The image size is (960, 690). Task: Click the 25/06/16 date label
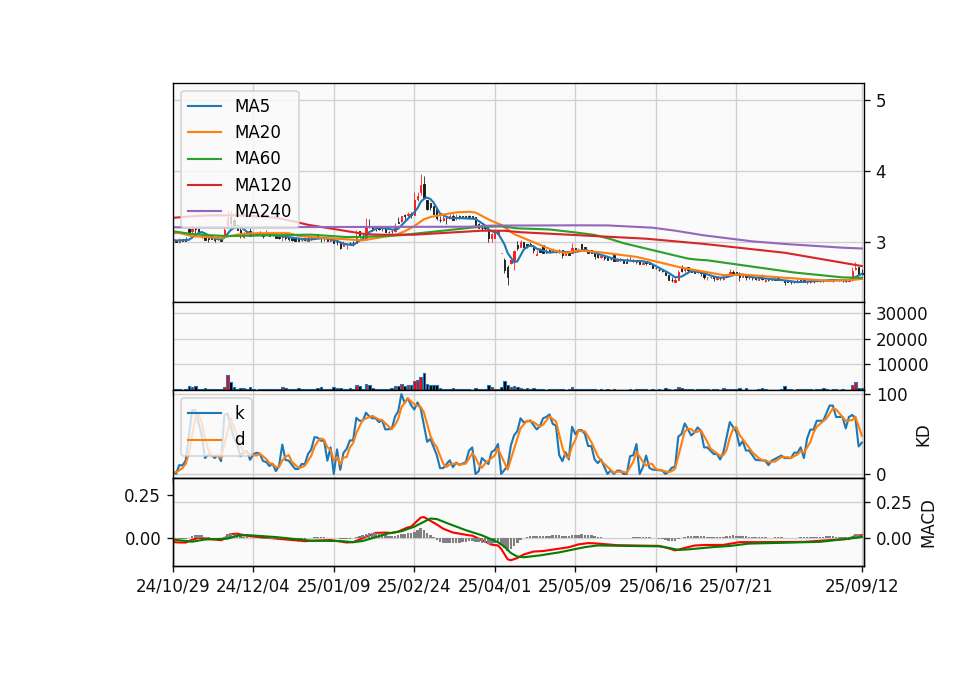coord(656,586)
